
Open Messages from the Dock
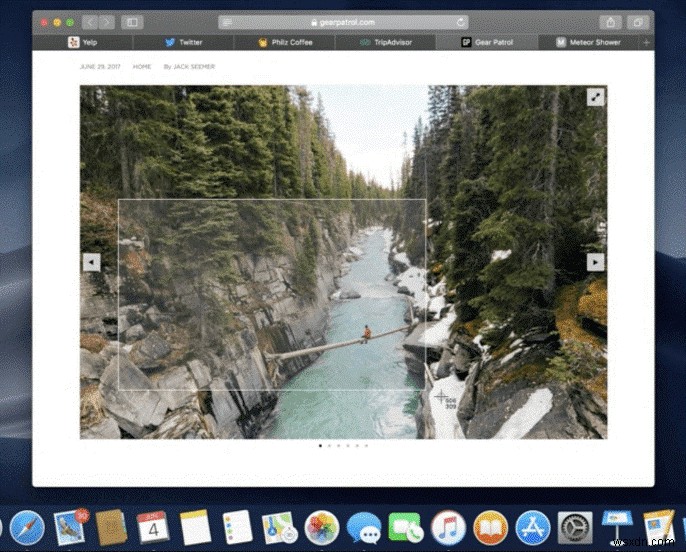pos(364,528)
